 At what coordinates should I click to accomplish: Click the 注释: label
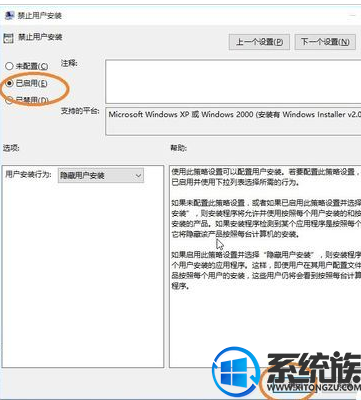click(69, 63)
